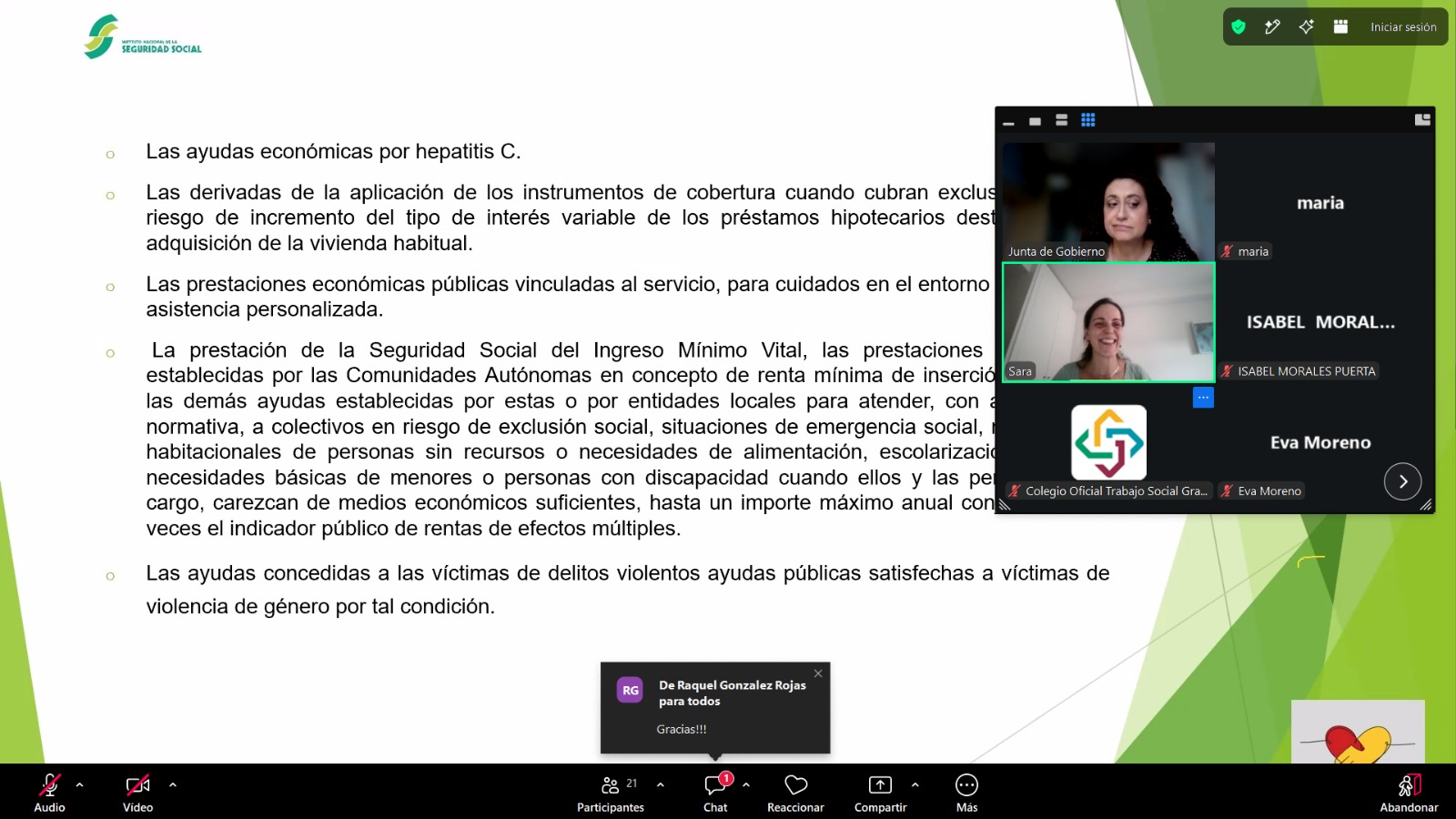Click Iniciar sesión to sign in

tap(1403, 27)
